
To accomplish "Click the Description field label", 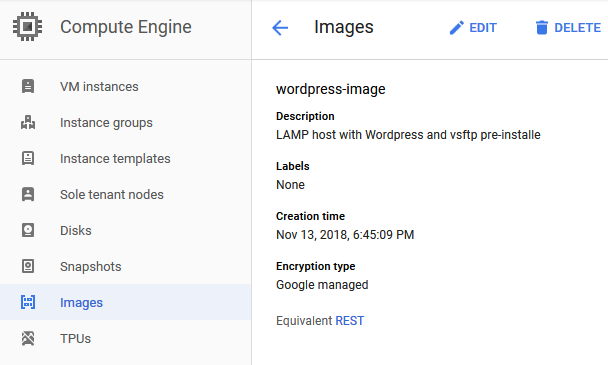I will [305, 116].
